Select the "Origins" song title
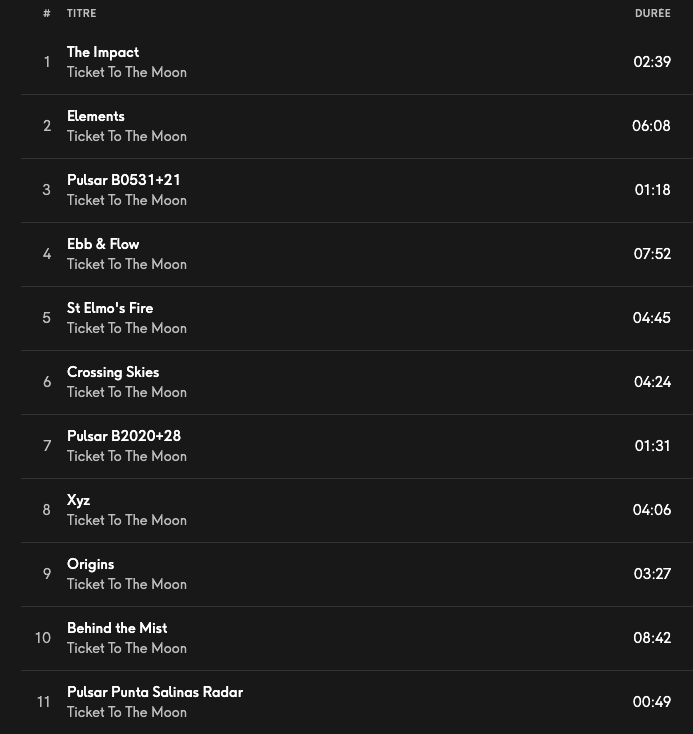The image size is (693, 734). tap(91, 564)
